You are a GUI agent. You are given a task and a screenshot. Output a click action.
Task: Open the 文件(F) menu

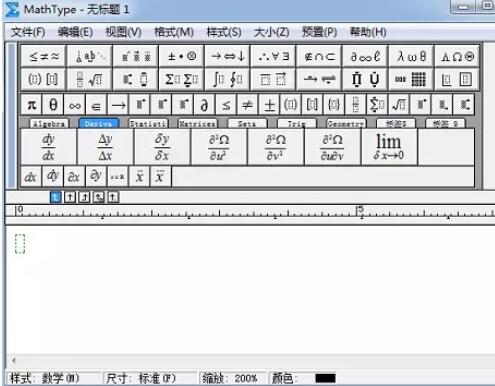click(x=28, y=32)
